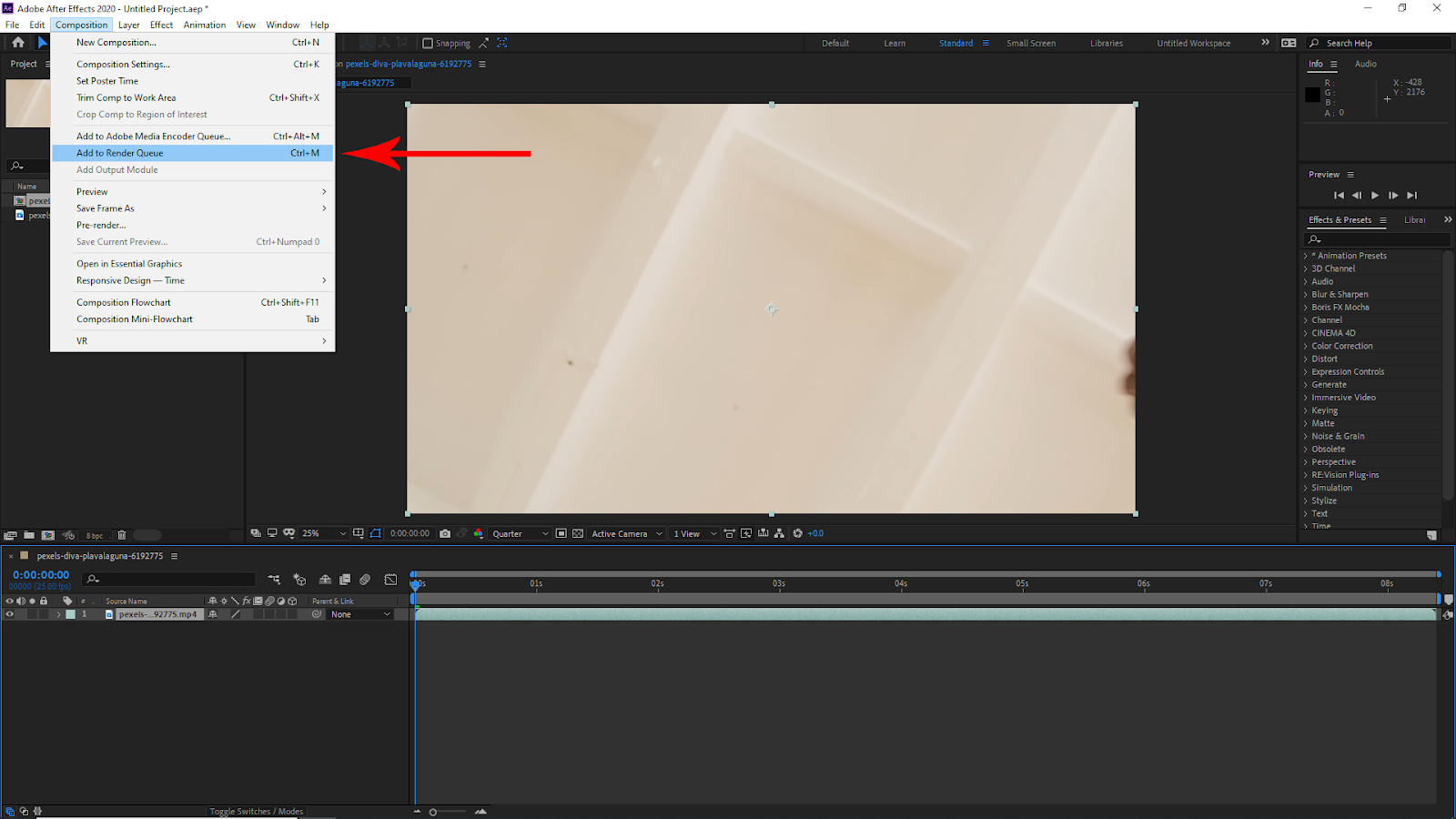The height and width of the screenshot is (819, 1456).
Task: Open the Quarter resolution dropdown
Action: click(520, 534)
